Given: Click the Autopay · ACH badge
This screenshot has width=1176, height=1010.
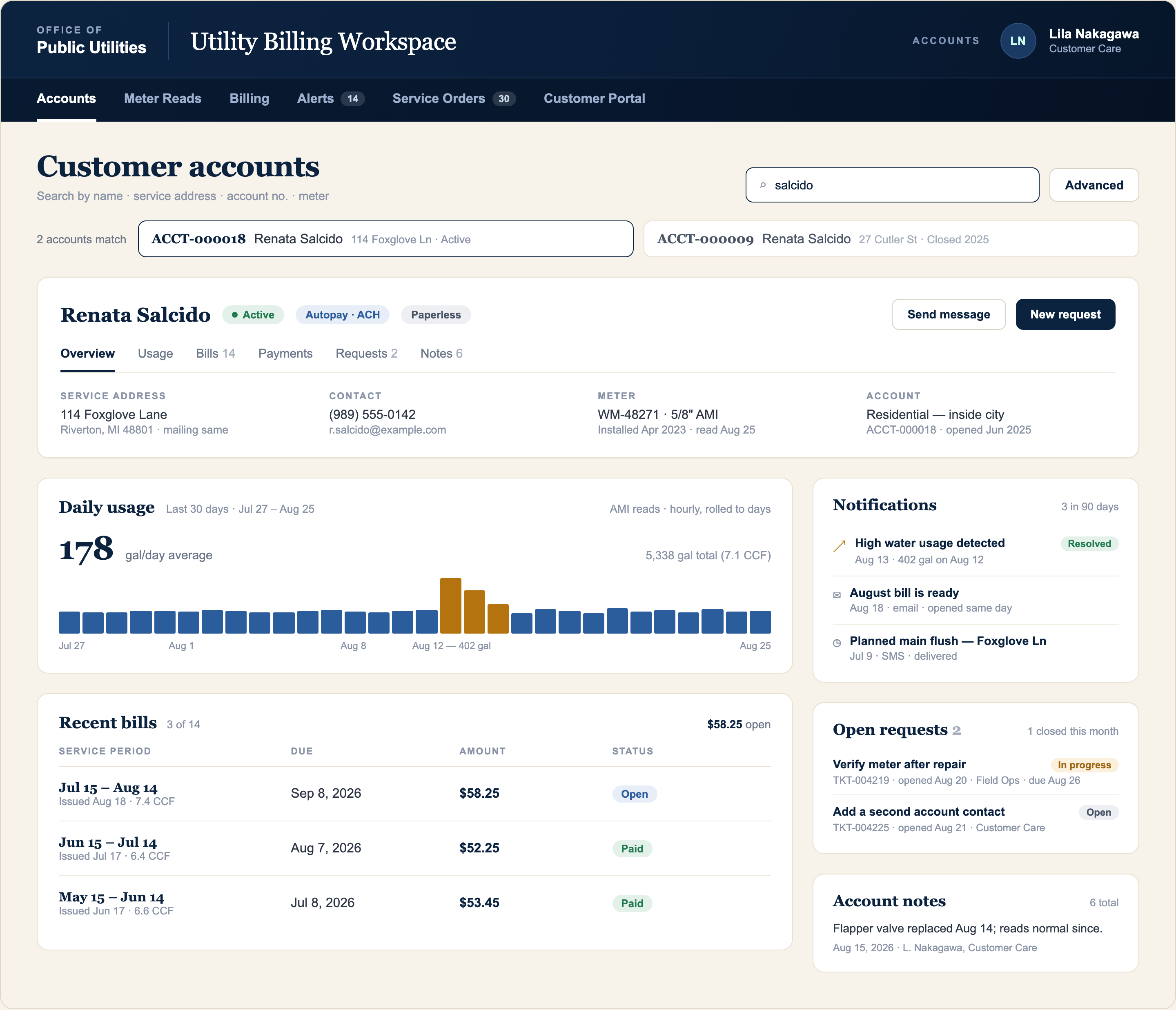Looking at the screenshot, I should tap(342, 315).
